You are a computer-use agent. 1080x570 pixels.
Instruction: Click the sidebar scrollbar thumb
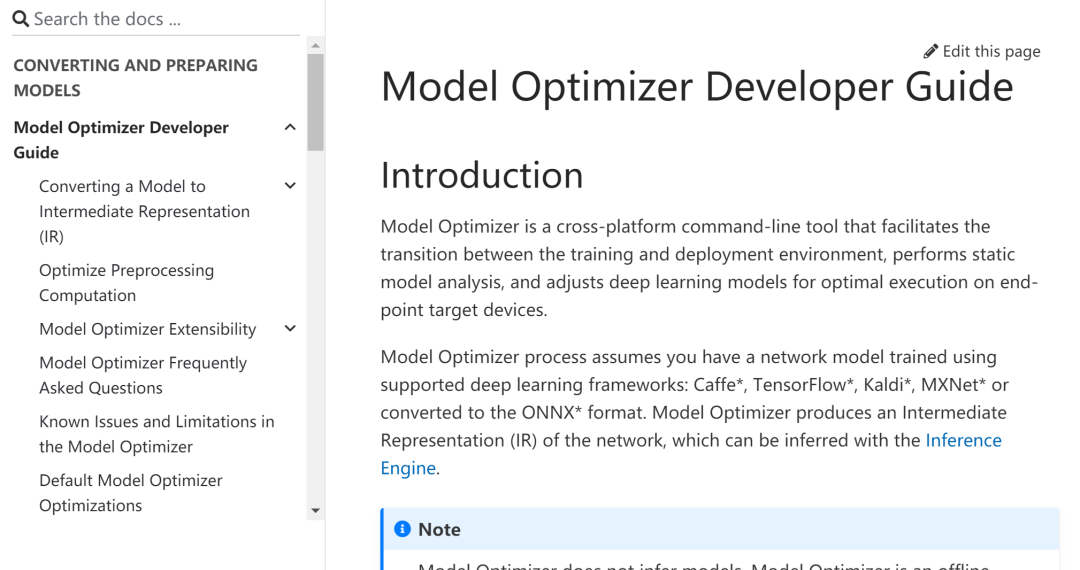(315, 102)
